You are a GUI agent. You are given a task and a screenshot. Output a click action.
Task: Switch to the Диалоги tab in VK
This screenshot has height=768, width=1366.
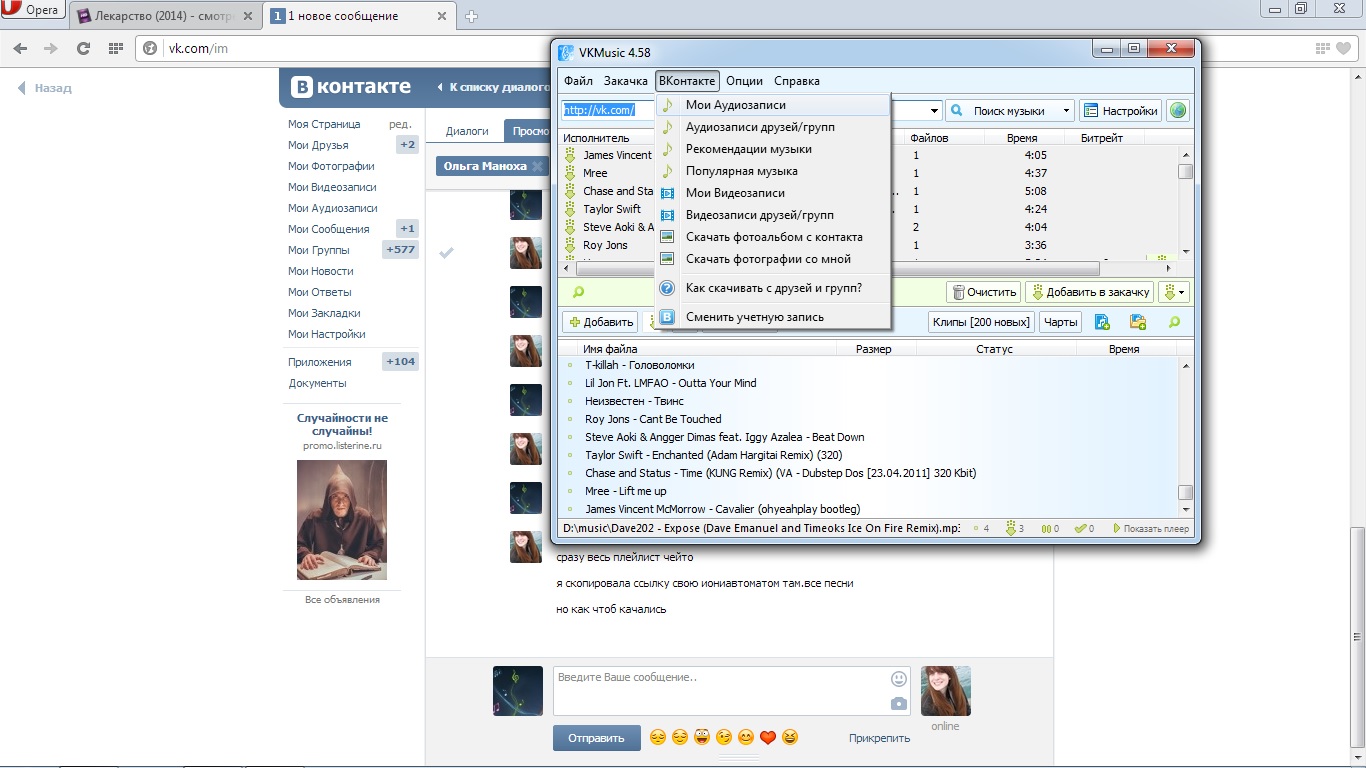467,131
